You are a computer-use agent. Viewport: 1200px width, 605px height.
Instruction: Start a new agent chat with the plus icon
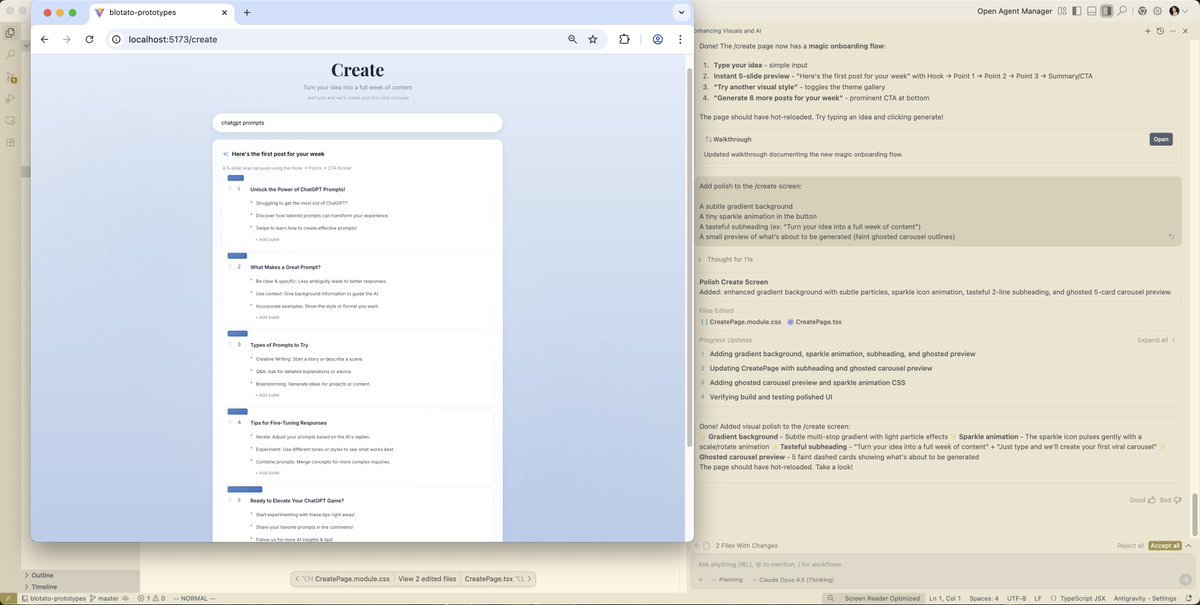pos(1147,31)
